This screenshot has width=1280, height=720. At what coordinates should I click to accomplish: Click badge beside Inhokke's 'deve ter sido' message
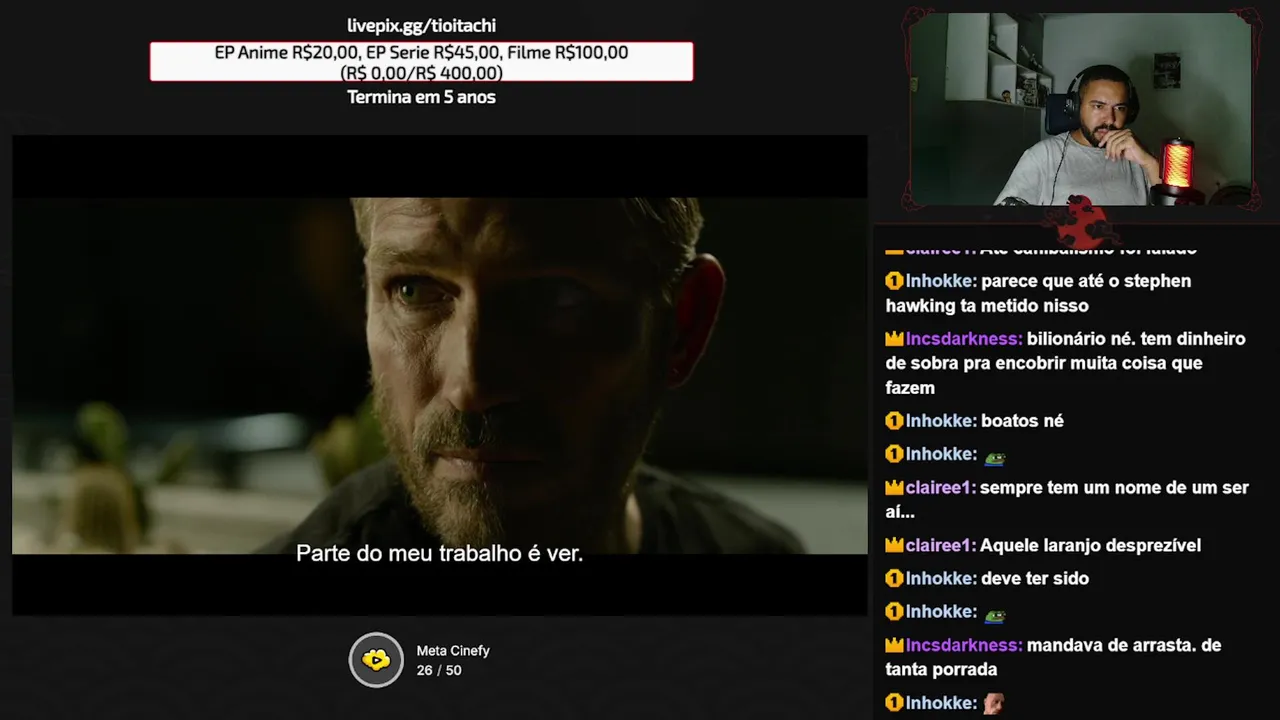894,578
